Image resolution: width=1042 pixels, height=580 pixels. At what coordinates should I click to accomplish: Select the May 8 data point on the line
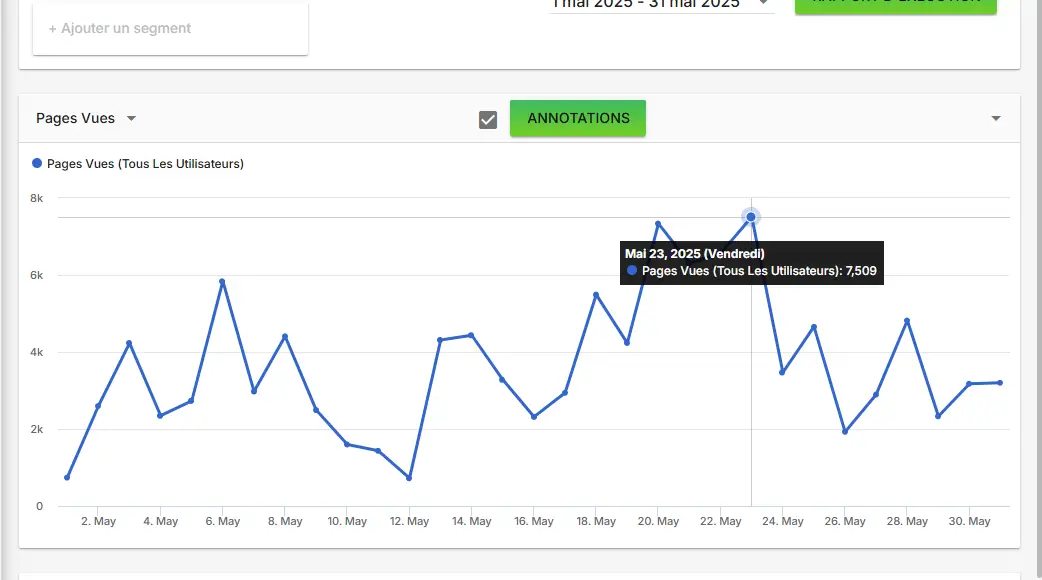[285, 336]
